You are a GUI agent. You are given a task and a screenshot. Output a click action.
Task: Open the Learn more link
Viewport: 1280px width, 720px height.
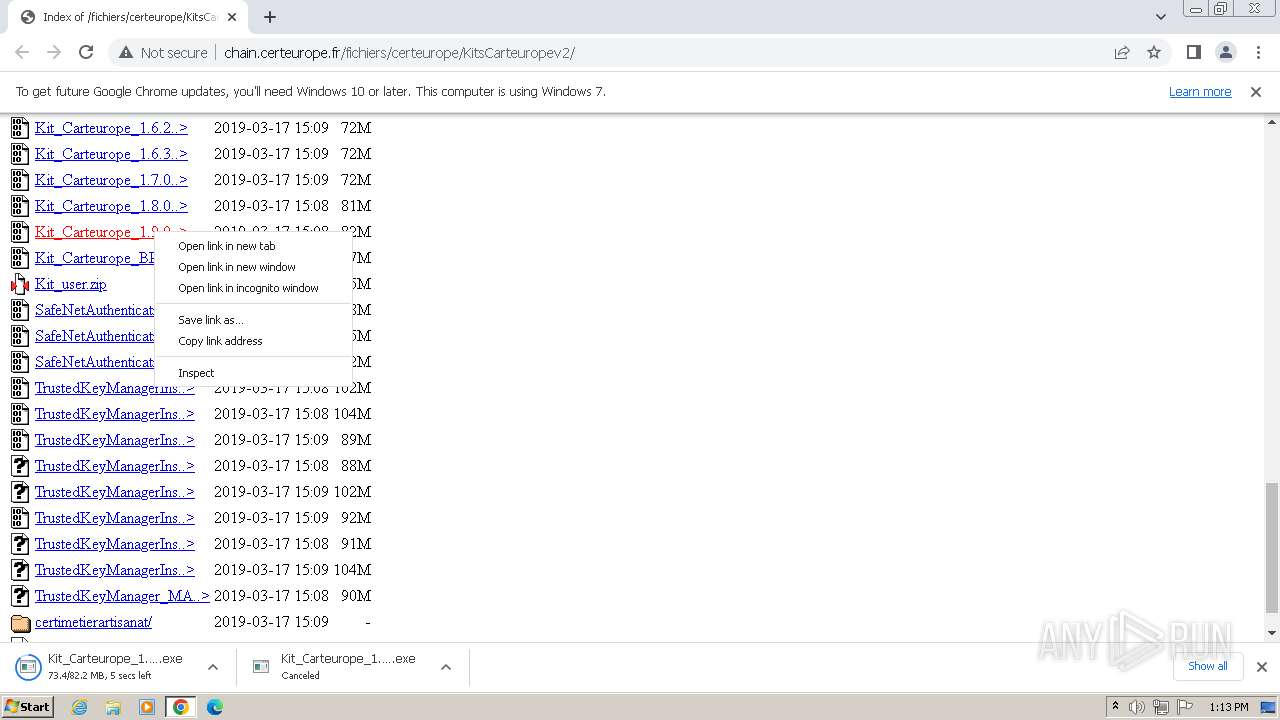pyautogui.click(x=1200, y=91)
